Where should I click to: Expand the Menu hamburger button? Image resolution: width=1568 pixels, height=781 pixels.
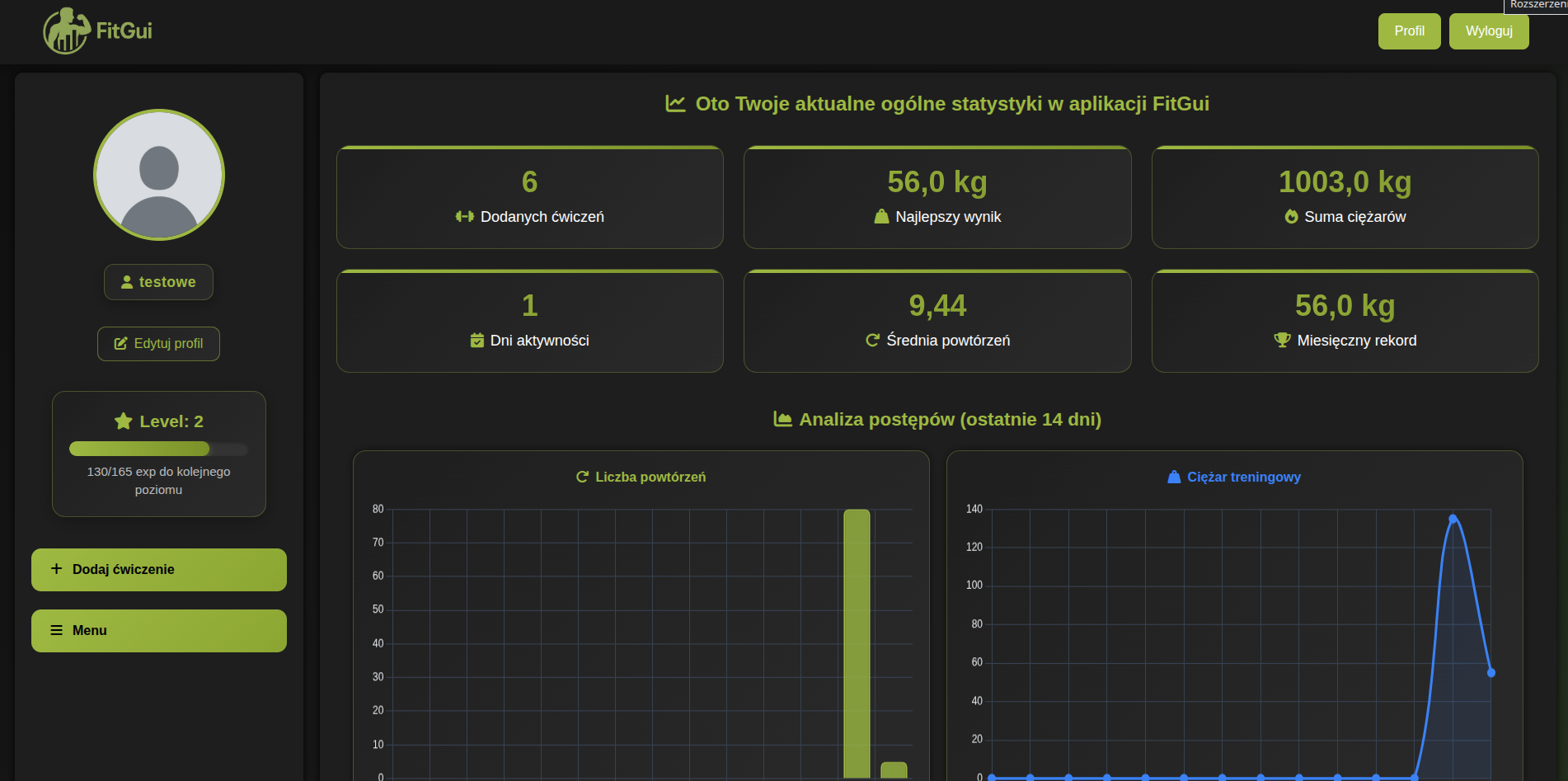159,631
